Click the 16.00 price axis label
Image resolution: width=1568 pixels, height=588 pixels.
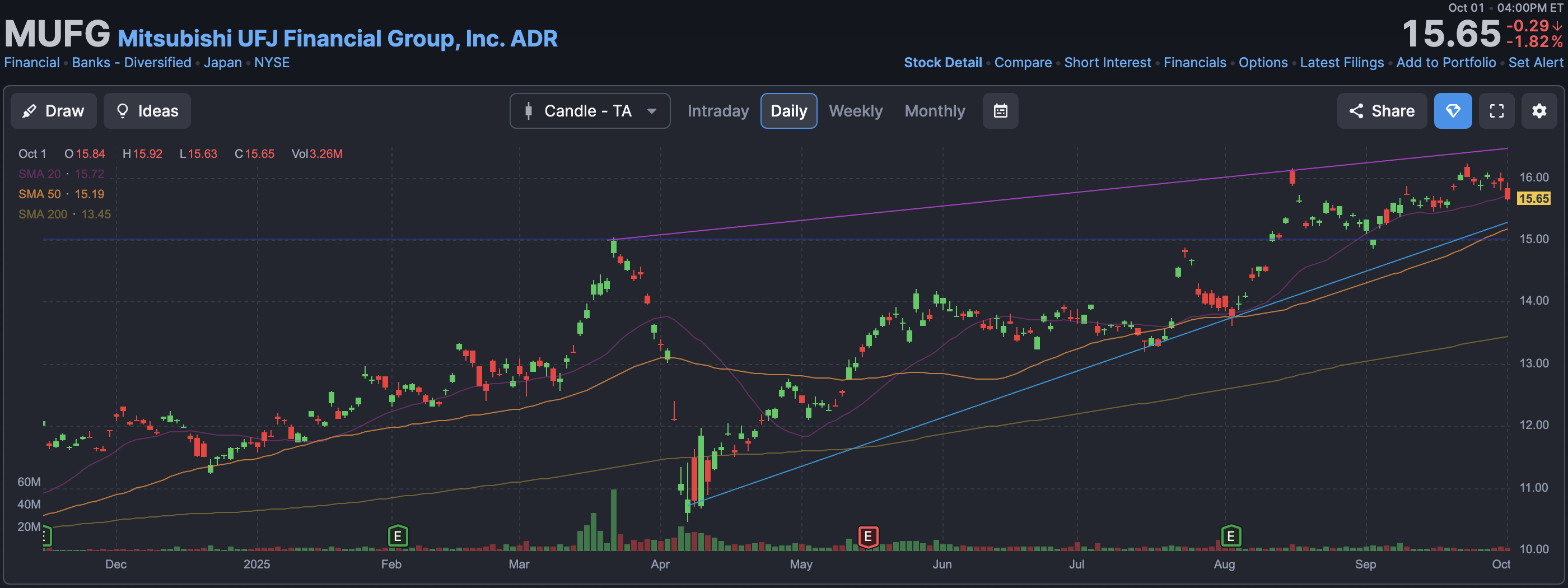[x=1534, y=177]
